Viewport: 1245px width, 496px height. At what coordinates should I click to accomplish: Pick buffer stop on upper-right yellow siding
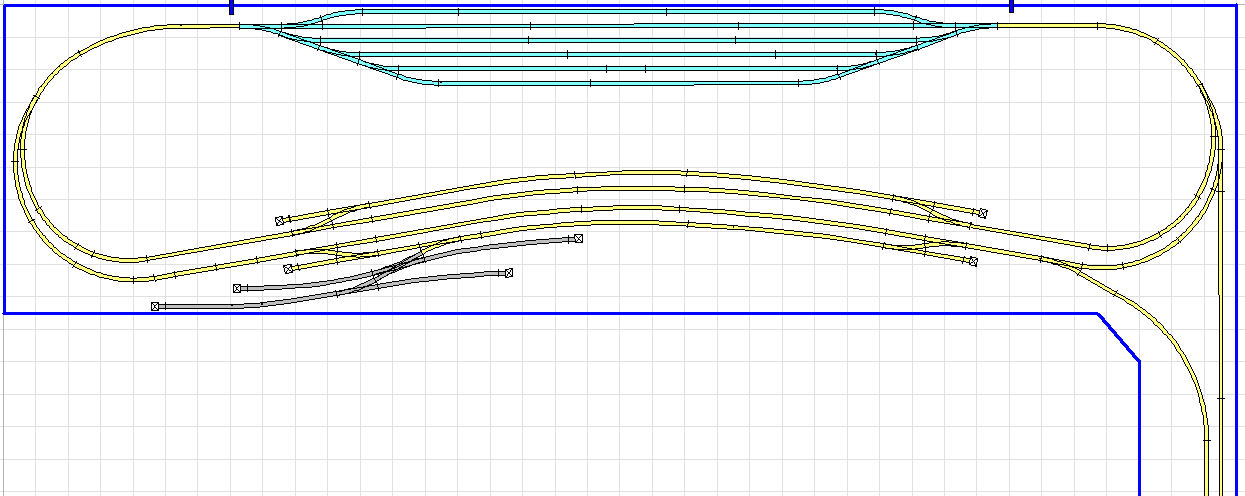983,213
